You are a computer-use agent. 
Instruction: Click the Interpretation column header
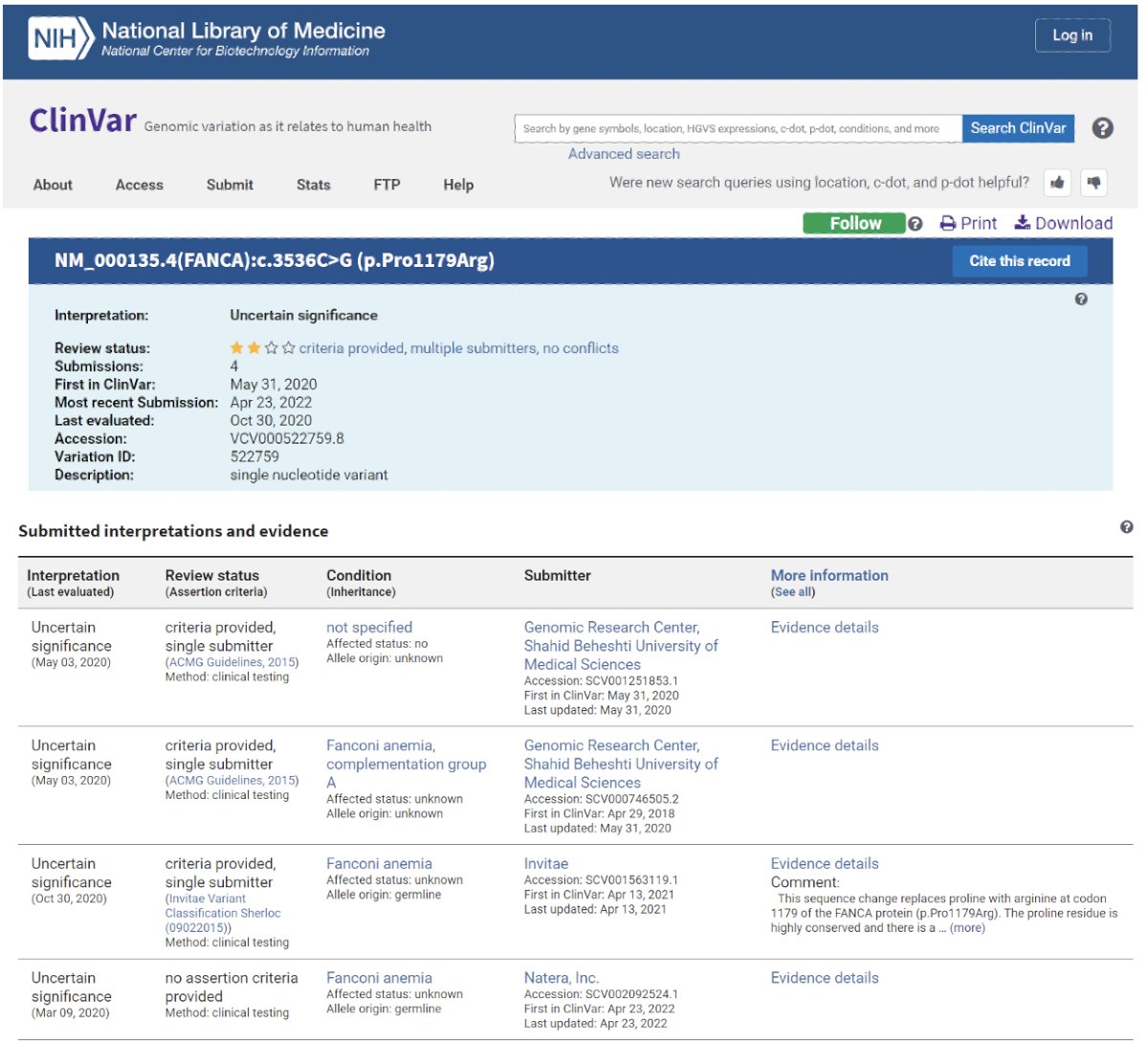point(73,575)
